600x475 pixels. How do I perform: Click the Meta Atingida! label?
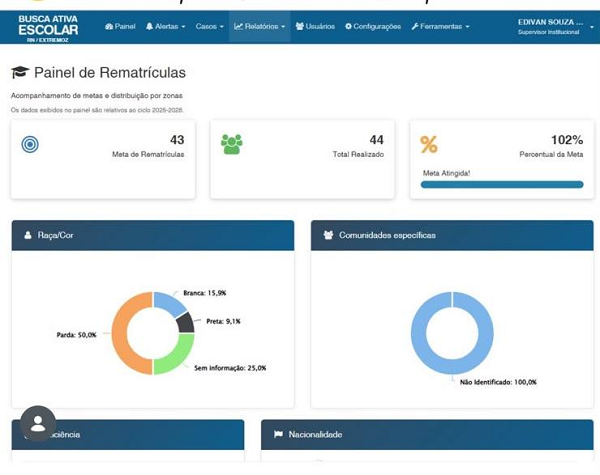(x=446, y=173)
